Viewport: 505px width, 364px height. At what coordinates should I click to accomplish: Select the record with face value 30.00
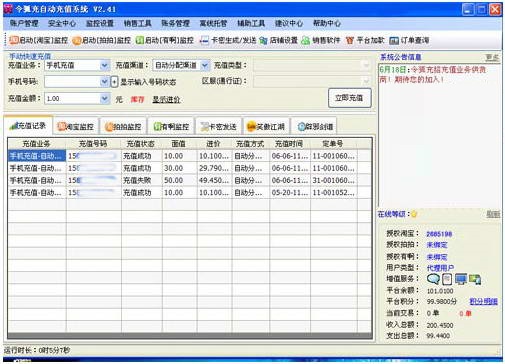pos(190,168)
